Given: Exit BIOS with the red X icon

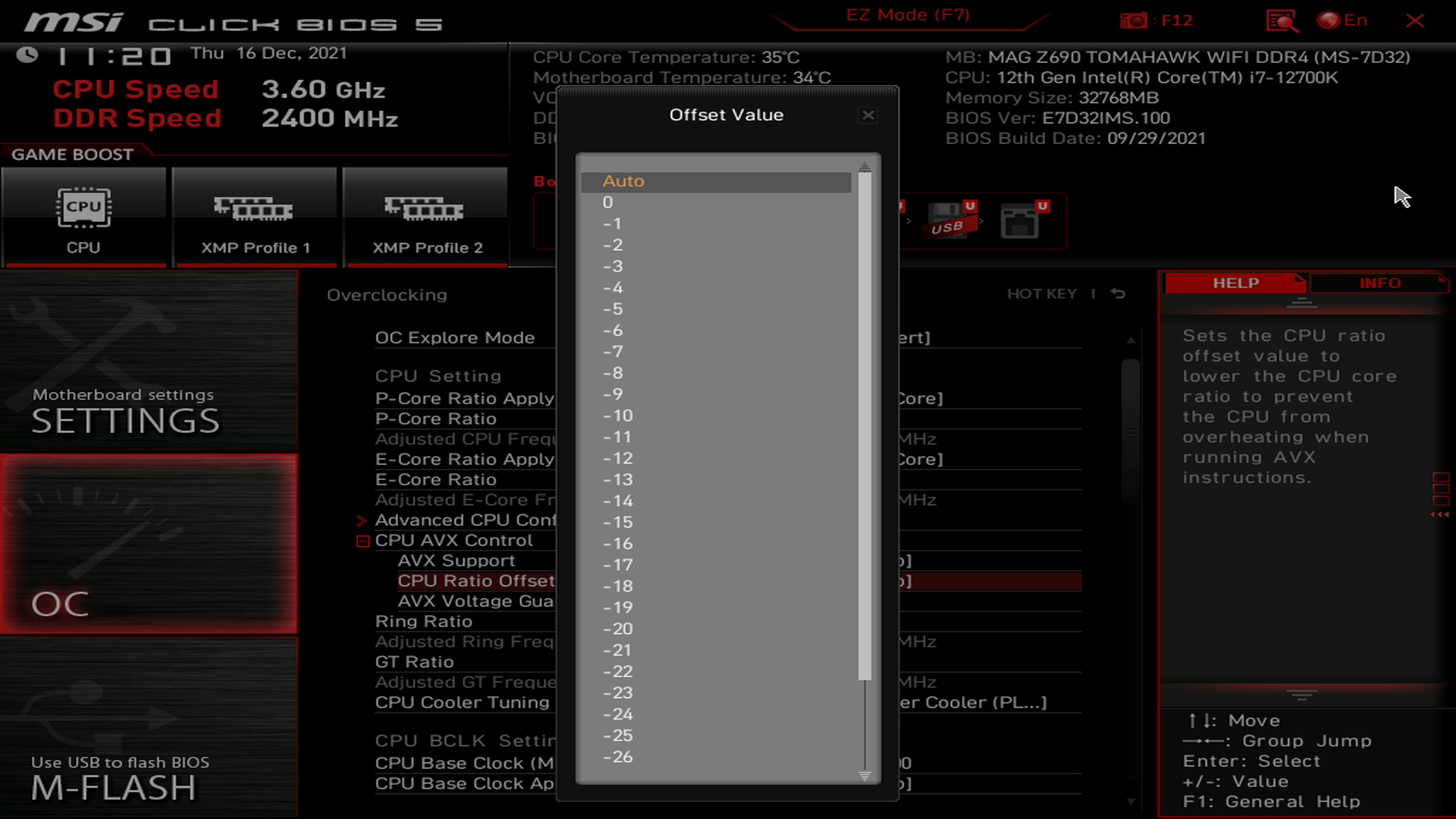Looking at the screenshot, I should point(1415,20).
